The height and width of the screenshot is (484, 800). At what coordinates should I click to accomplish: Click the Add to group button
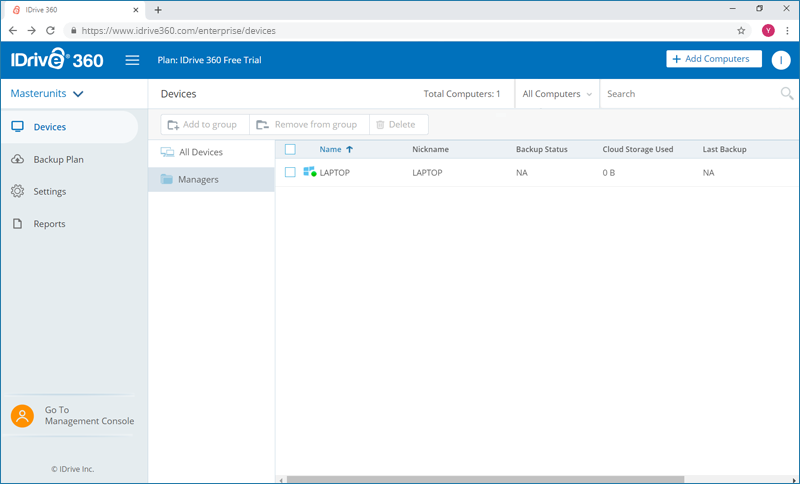tap(205, 124)
